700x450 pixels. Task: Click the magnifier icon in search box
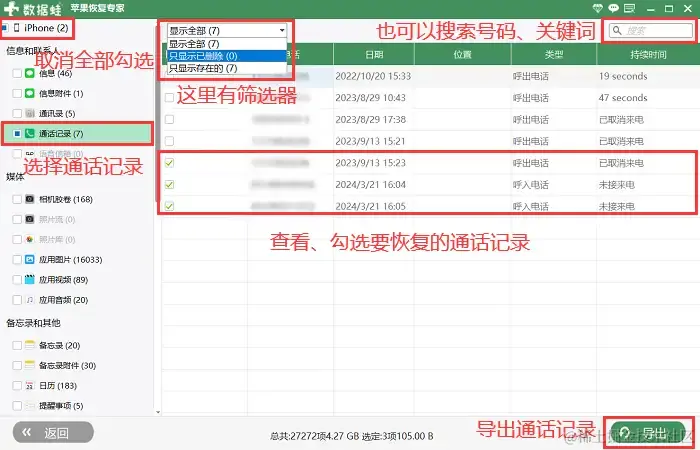(617, 30)
